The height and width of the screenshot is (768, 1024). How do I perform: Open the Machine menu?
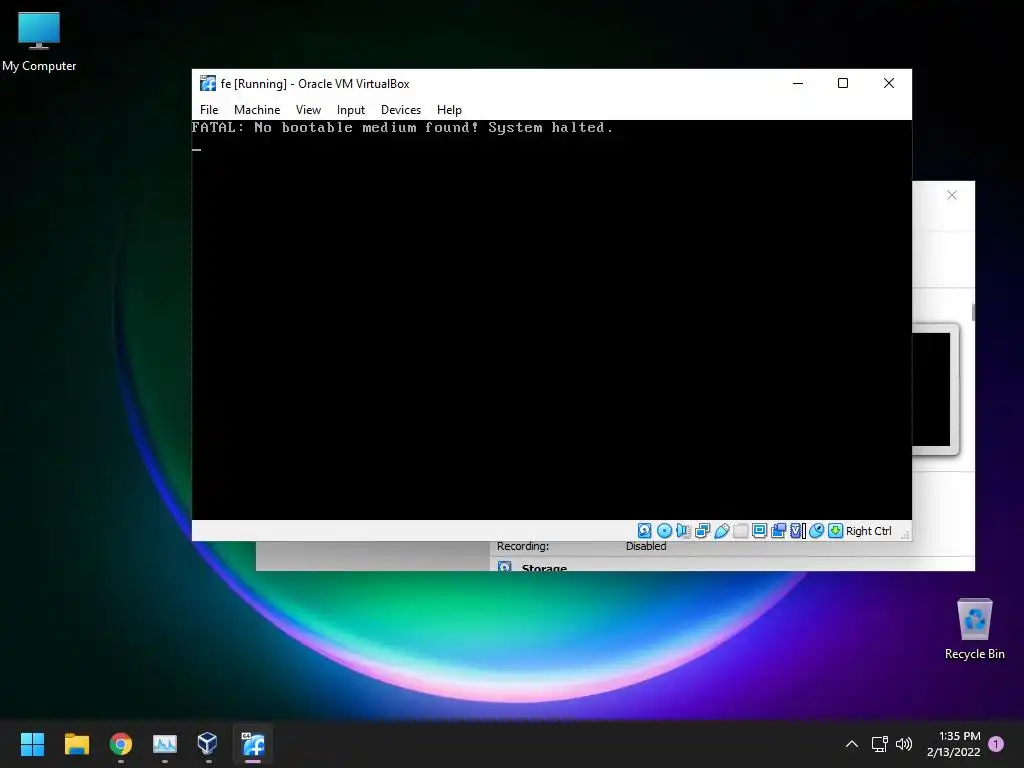[257, 110]
